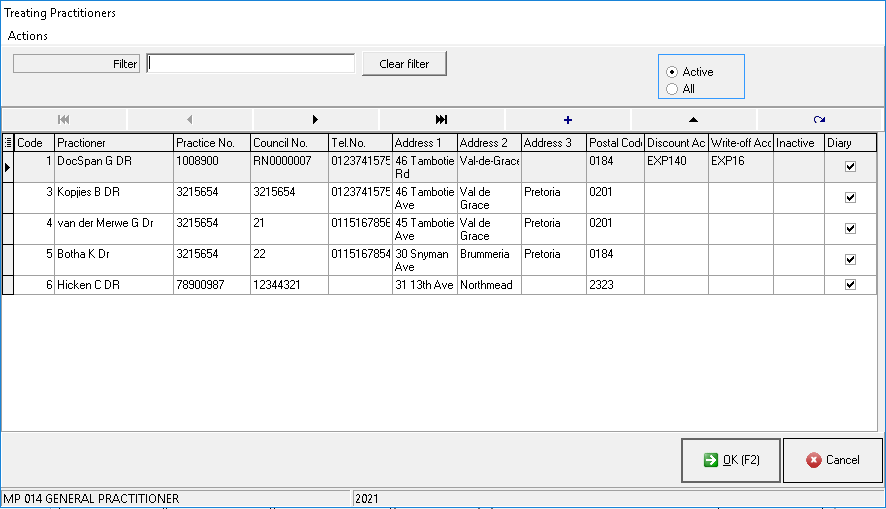
Task: Select the All radio button
Action: 672,89
